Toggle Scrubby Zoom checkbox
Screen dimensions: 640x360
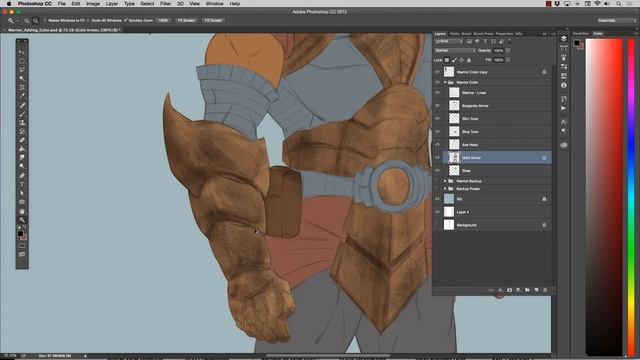(x=126, y=20)
